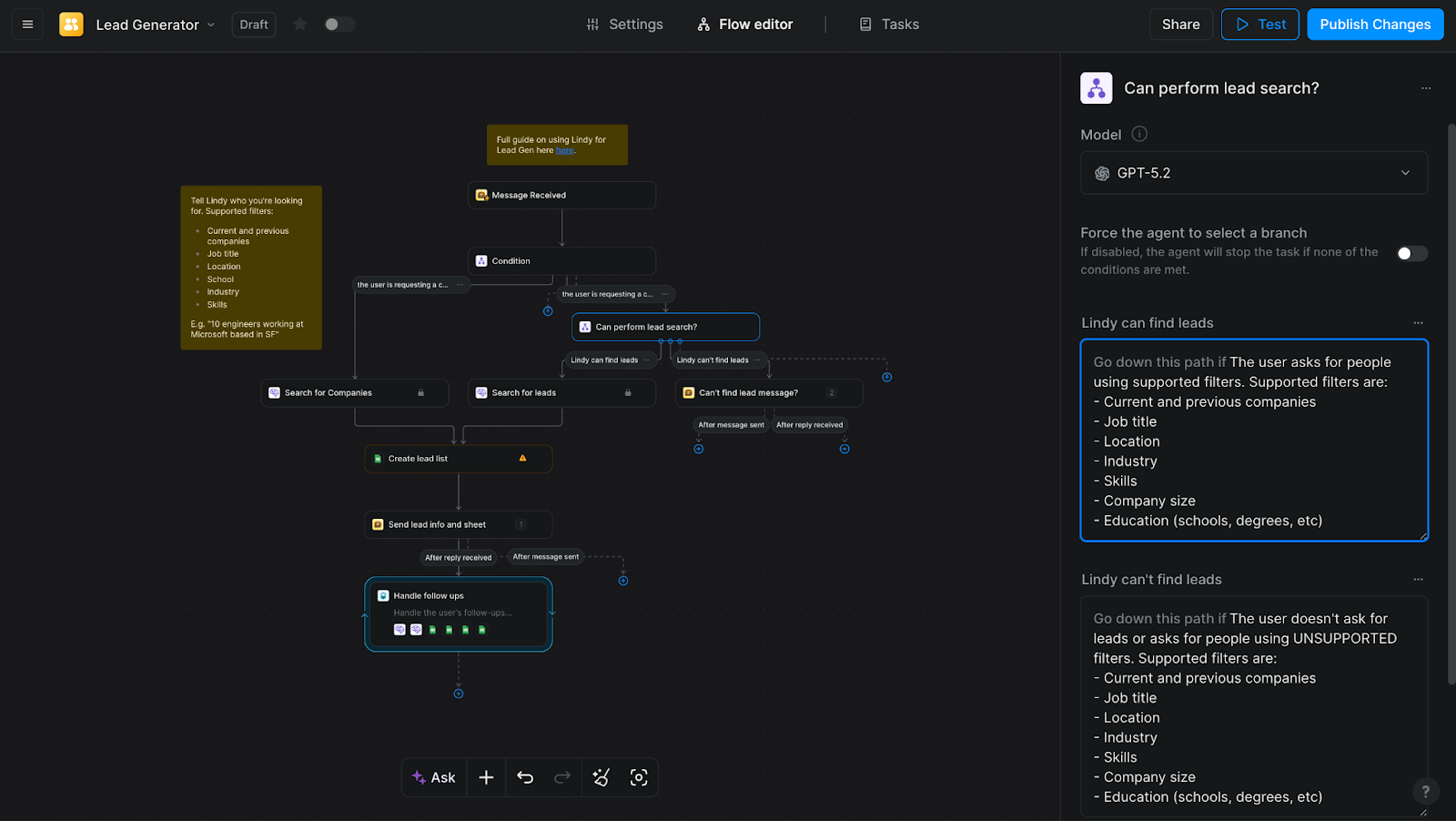Open options for the Lindy can find leads branch on the canvas

tap(647, 360)
